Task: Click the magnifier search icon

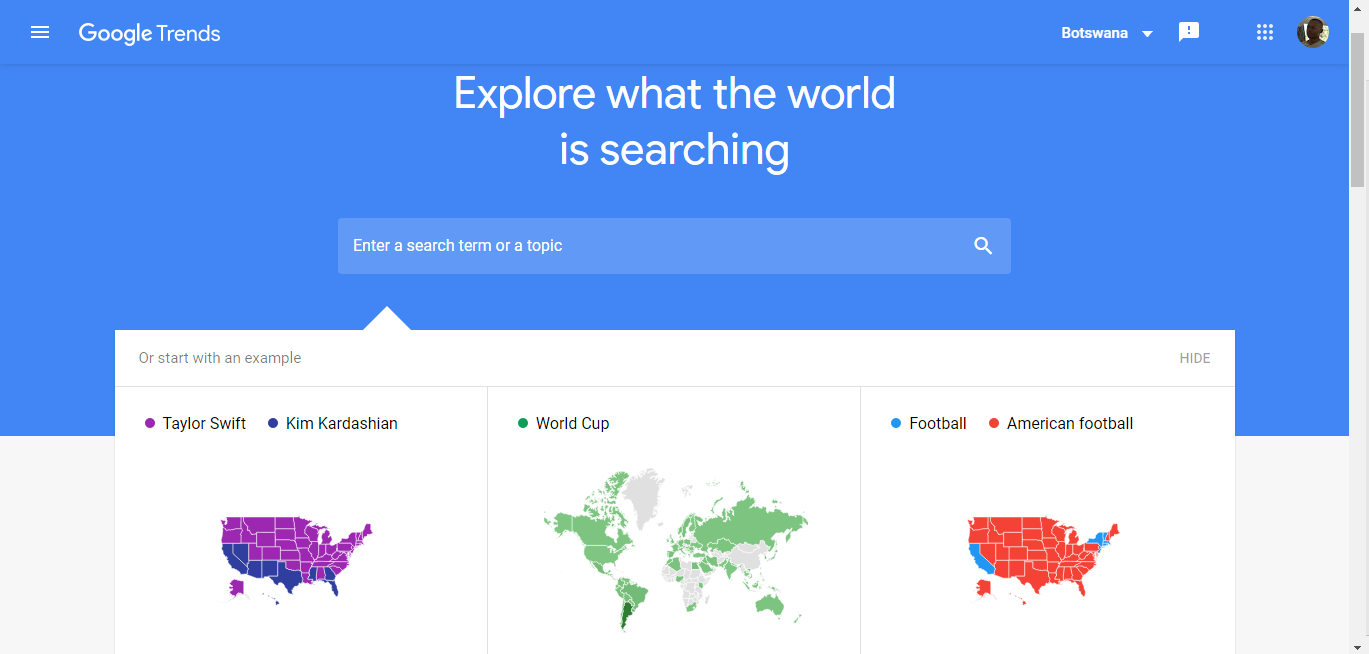Action: (x=983, y=246)
